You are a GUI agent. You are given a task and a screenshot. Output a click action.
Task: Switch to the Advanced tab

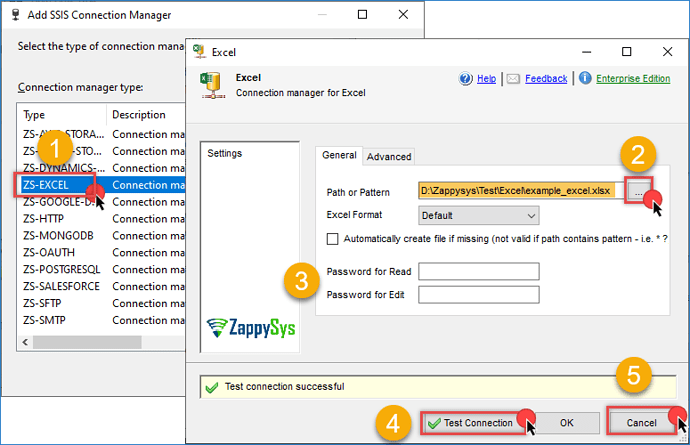388,156
